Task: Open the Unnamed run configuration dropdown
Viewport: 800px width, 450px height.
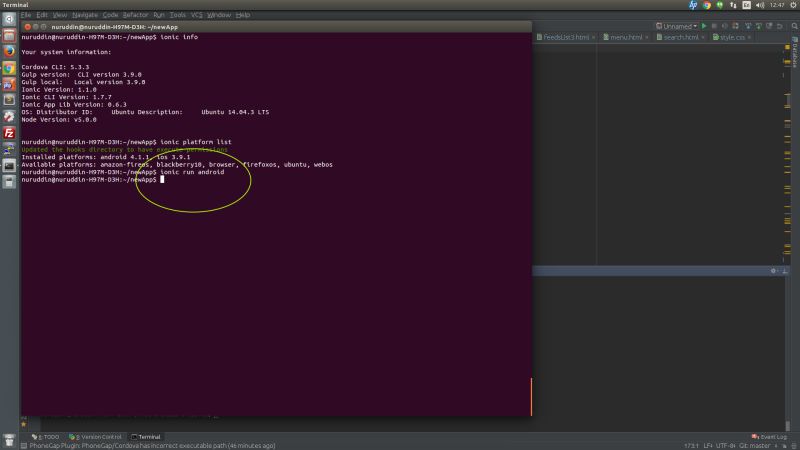Action: point(677,26)
